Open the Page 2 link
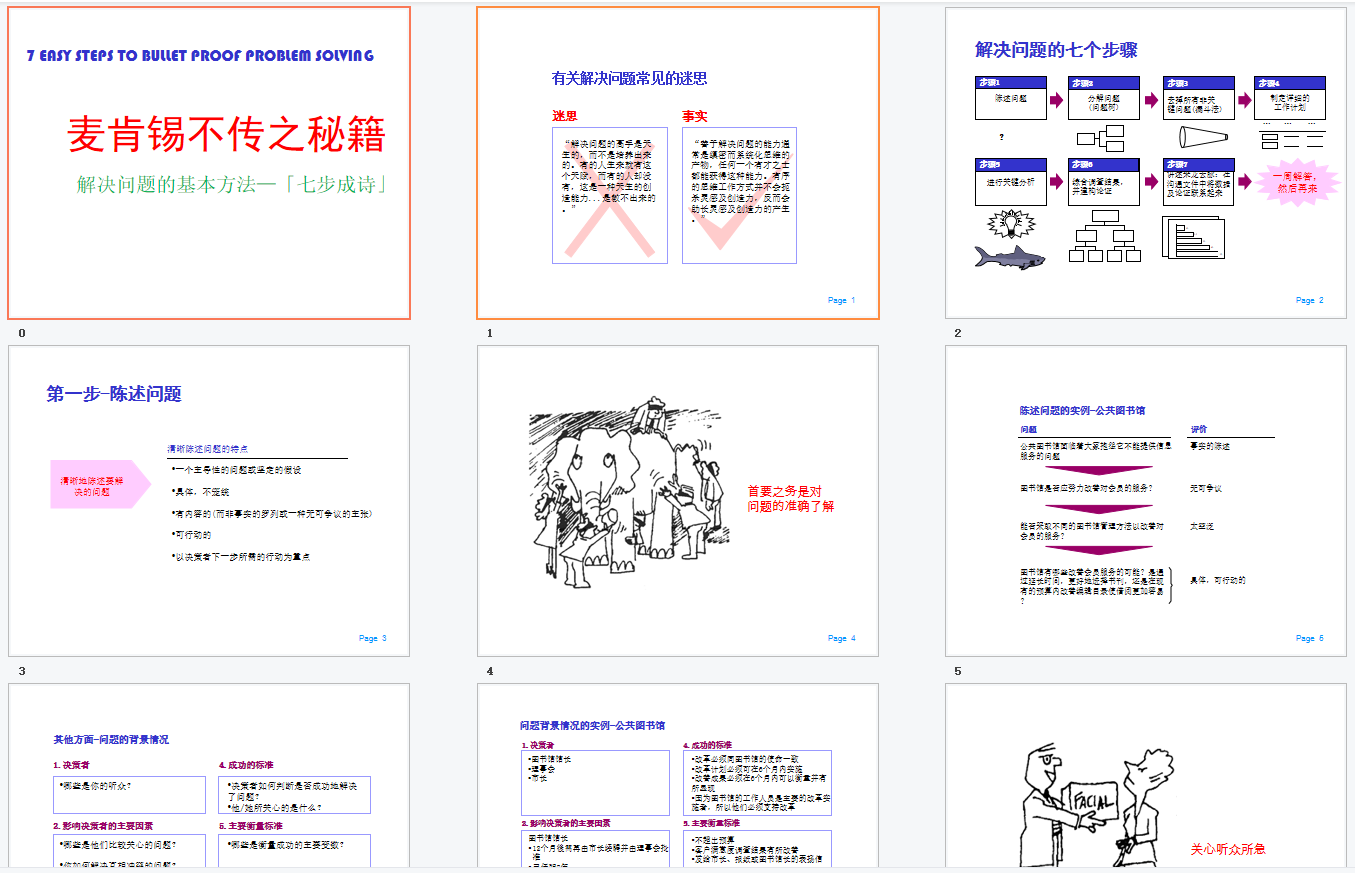 click(1308, 299)
